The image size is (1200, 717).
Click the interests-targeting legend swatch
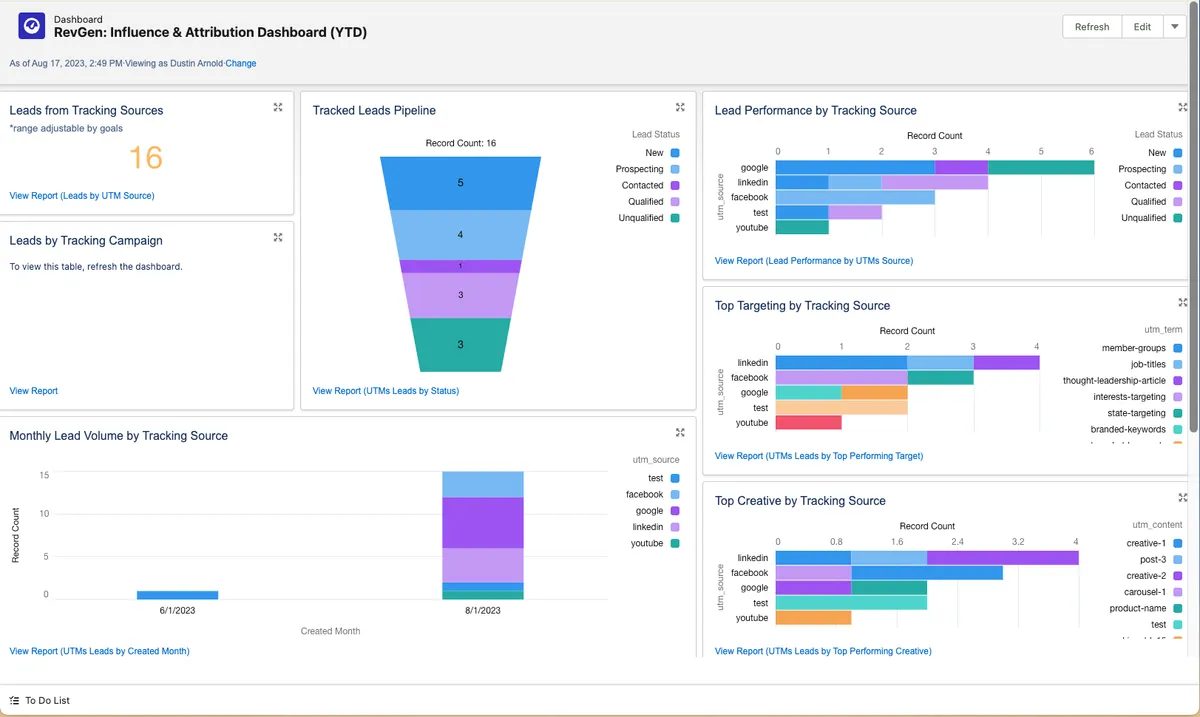click(1178, 397)
